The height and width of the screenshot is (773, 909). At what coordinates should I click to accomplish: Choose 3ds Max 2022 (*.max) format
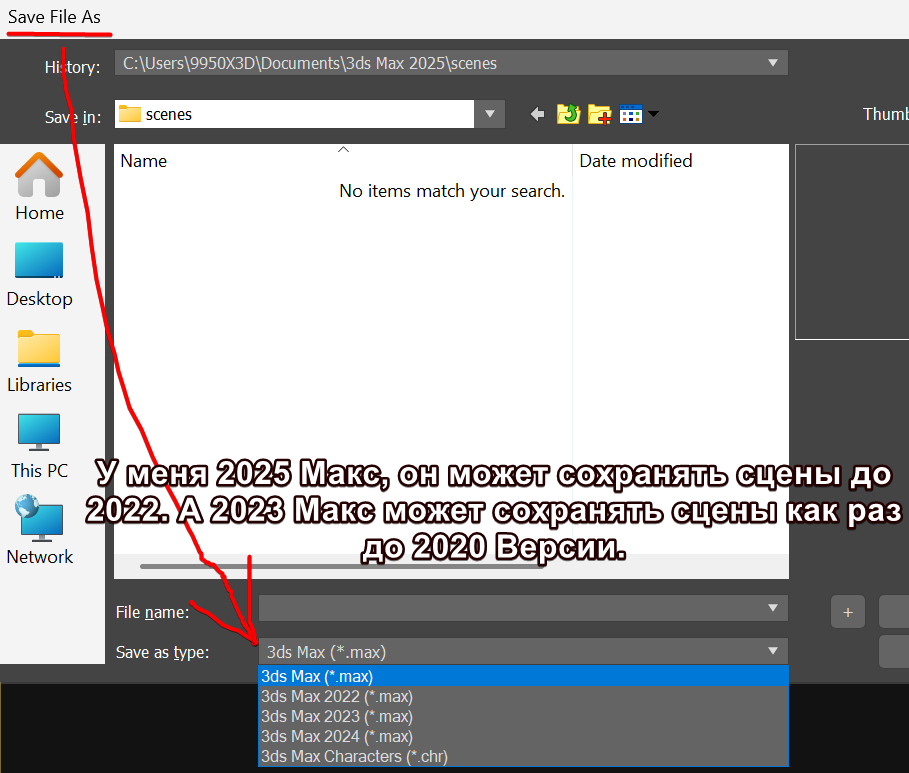point(523,696)
